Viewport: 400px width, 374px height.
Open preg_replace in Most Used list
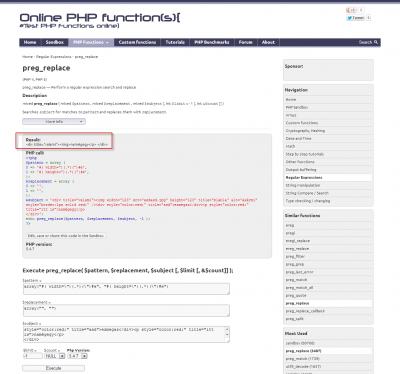[x=328, y=351]
